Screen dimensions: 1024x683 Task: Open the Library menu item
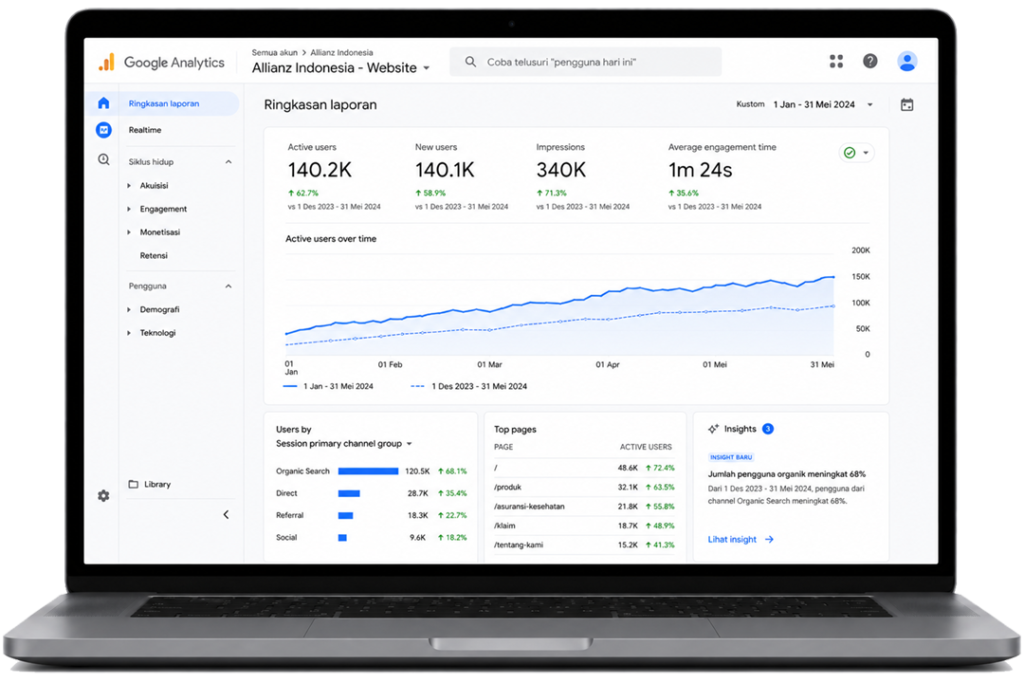coord(157,484)
